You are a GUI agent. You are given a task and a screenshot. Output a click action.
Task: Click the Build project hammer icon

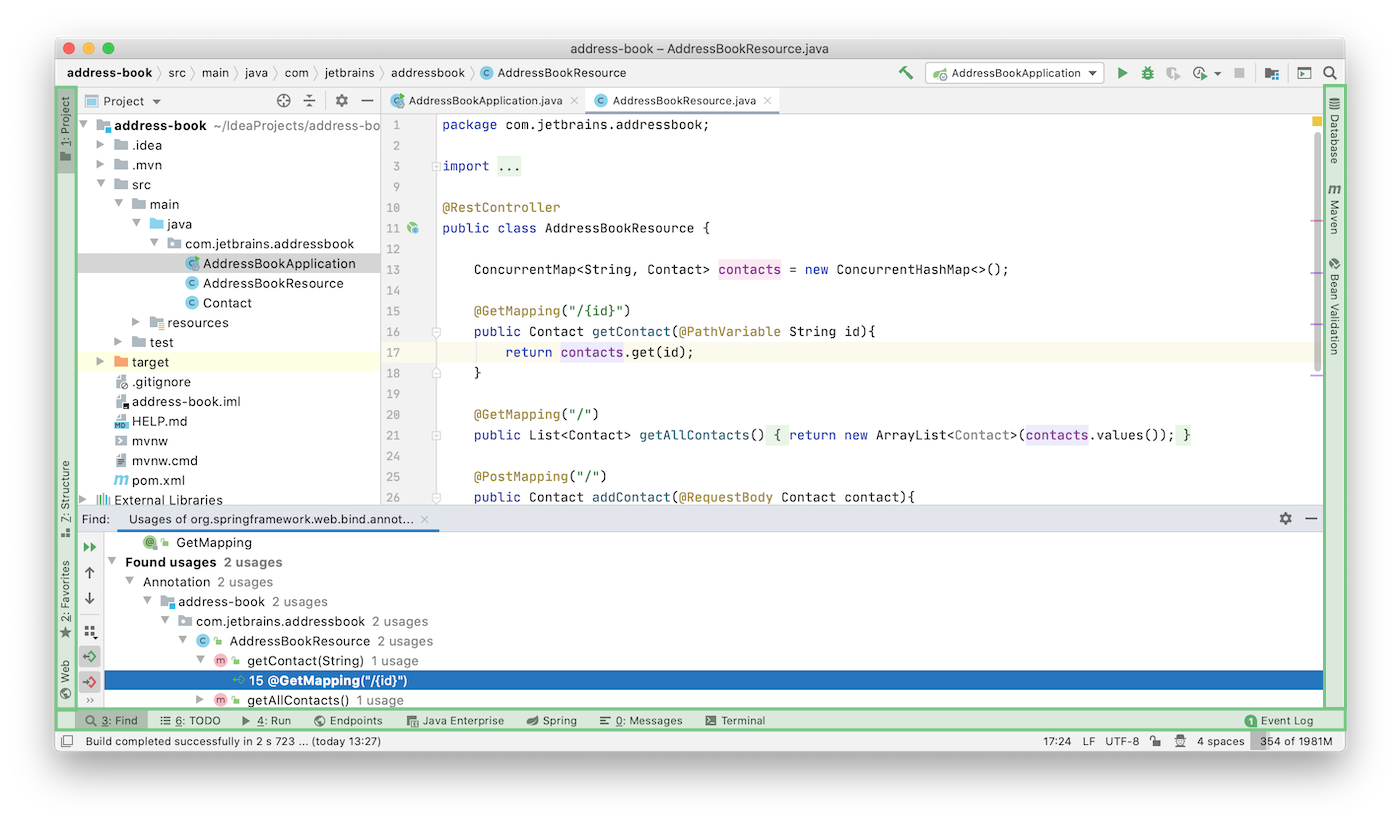[906, 73]
